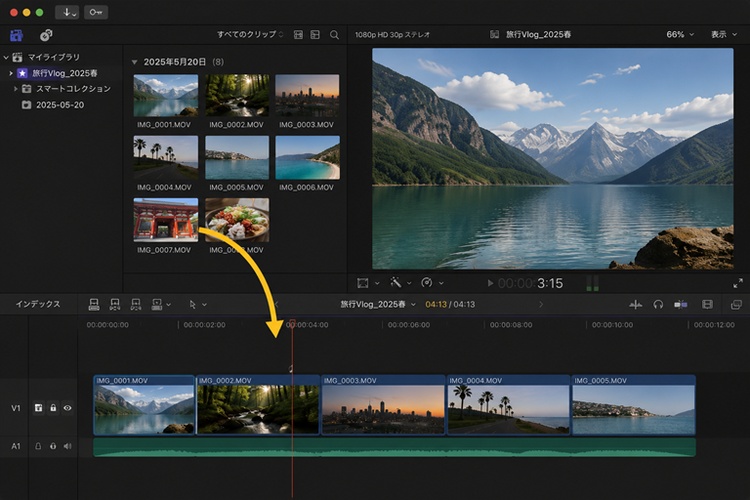Click the viewer timecode 3:15

click(550, 283)
